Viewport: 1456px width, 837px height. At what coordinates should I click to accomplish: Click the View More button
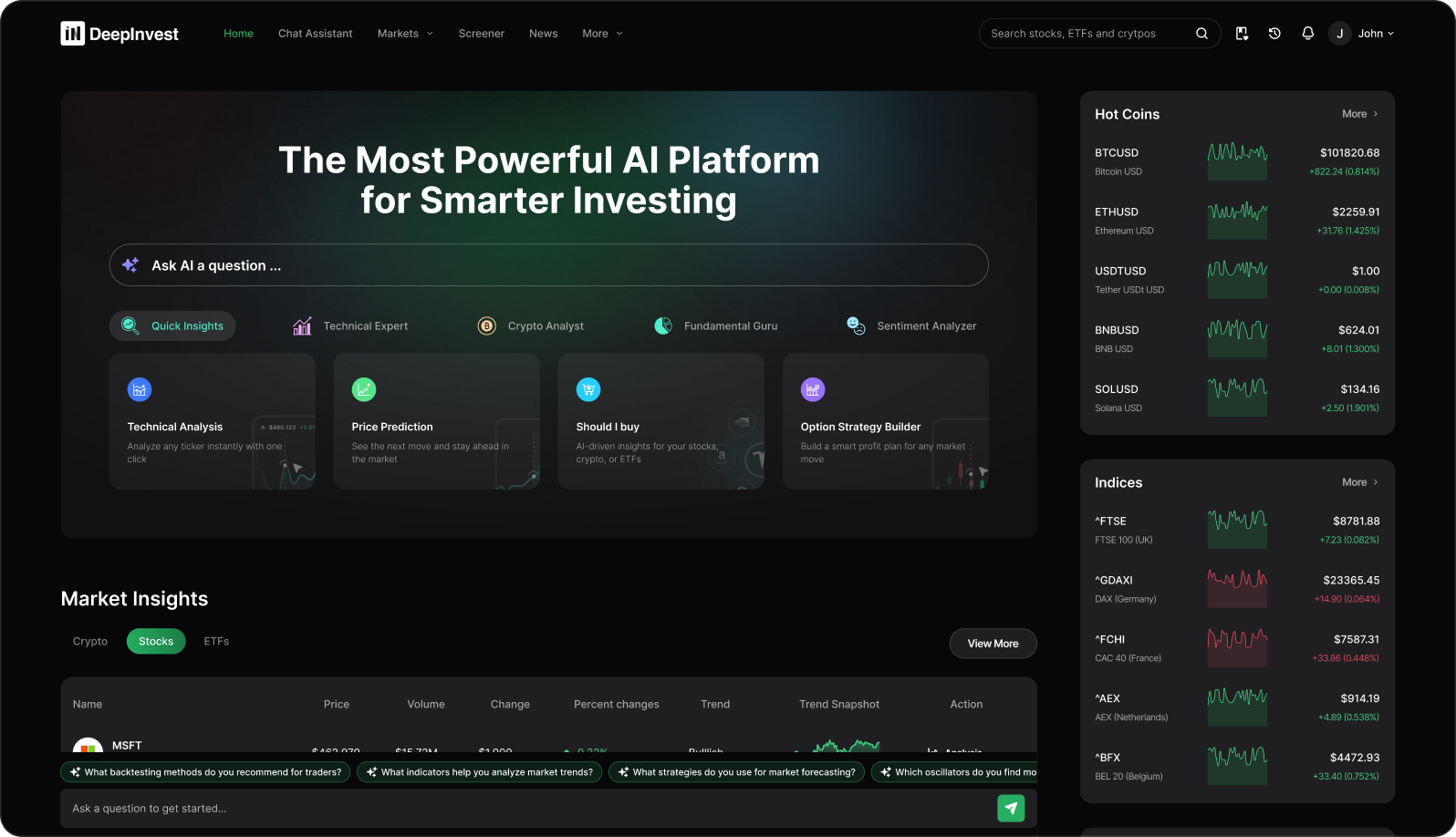click(x=993, y=644)
